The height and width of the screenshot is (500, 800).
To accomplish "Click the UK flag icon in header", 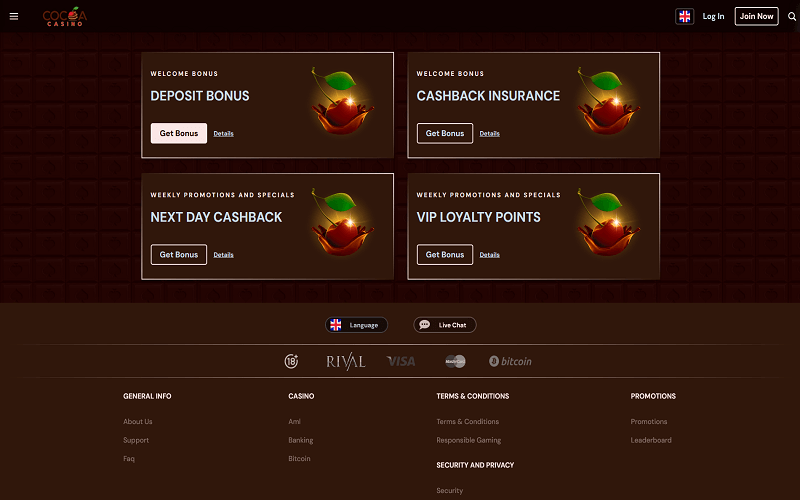I will (684, 16).
